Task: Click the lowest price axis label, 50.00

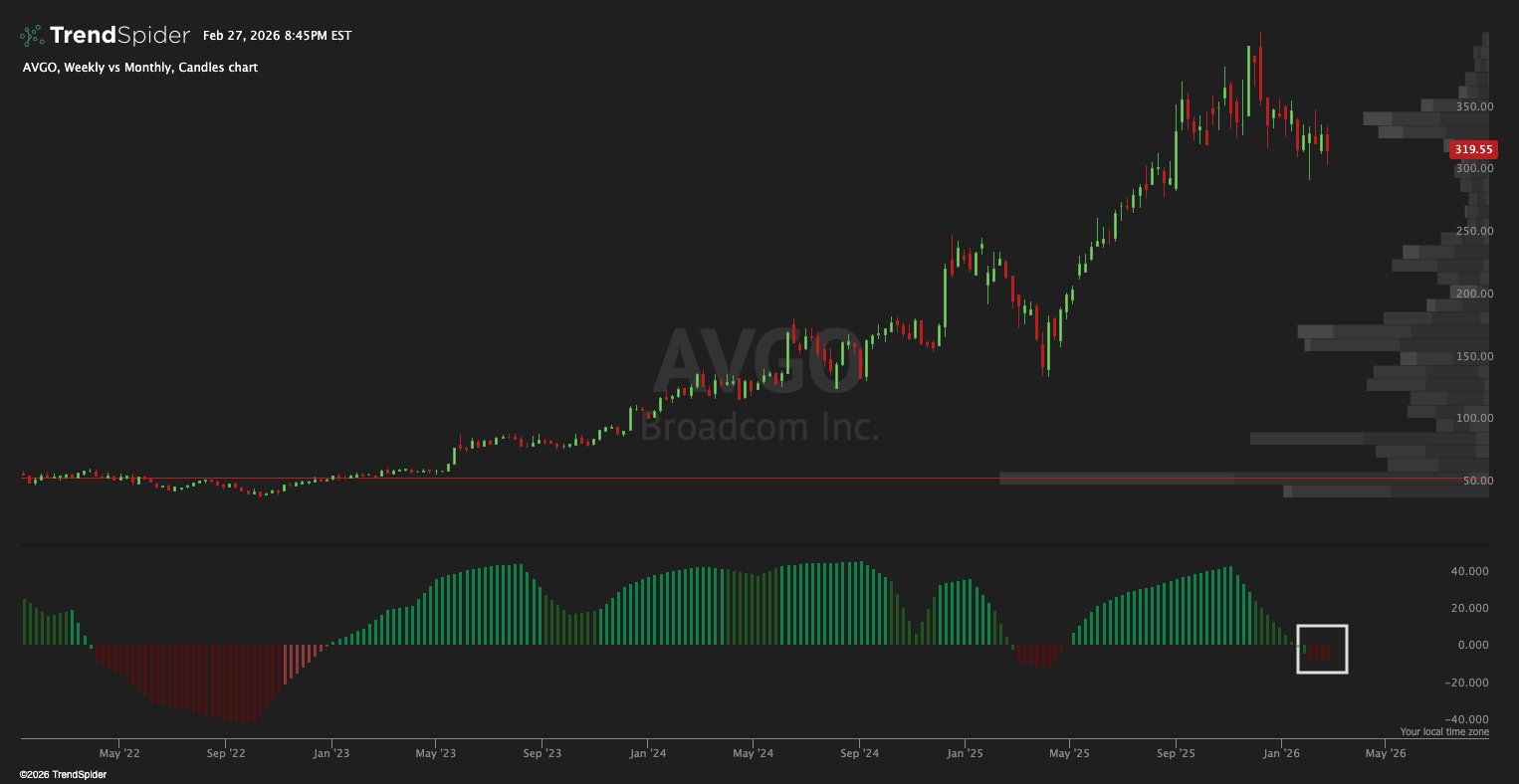Action: coord(1477,481)
